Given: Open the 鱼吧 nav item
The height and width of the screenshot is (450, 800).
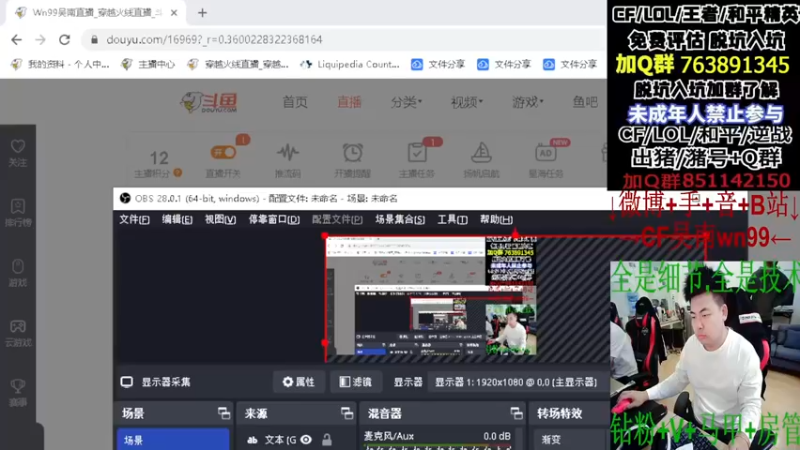Looking at the screenshot, I should 585,102.
